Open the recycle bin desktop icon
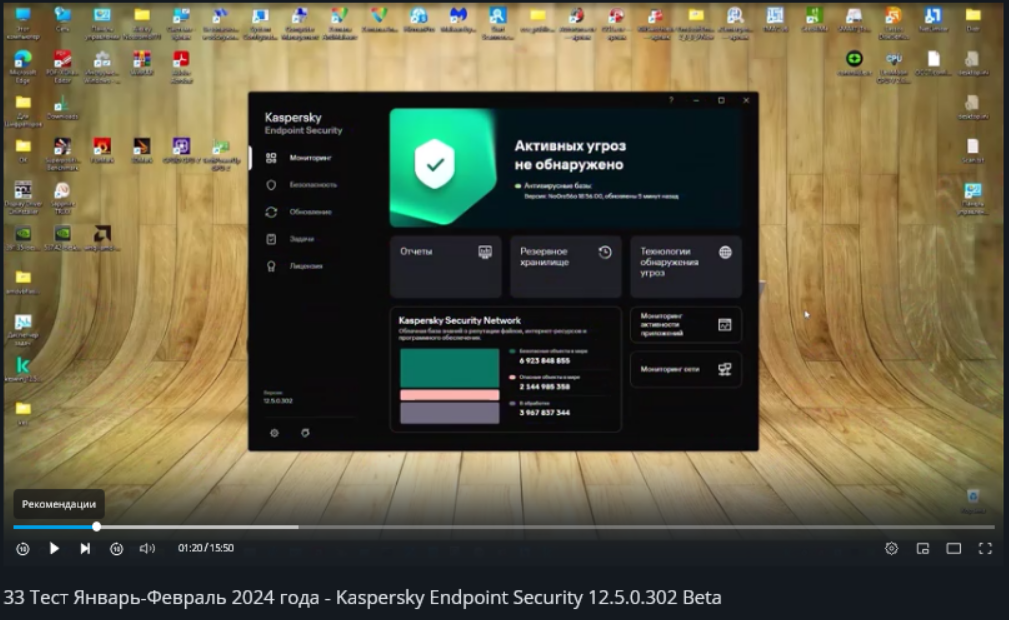Viewport: 1009px width, 620px height. coord(973,501)
